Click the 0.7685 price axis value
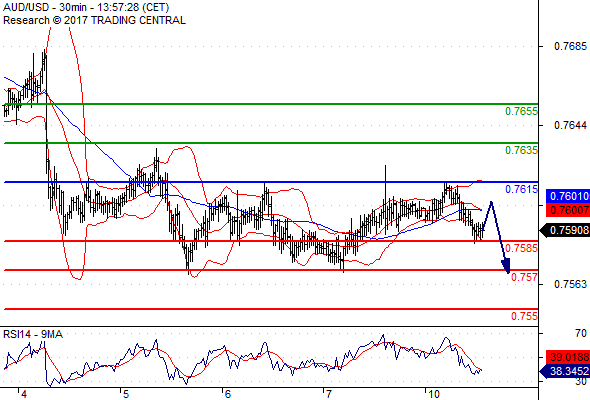590x400 pixels. [570, 46]
